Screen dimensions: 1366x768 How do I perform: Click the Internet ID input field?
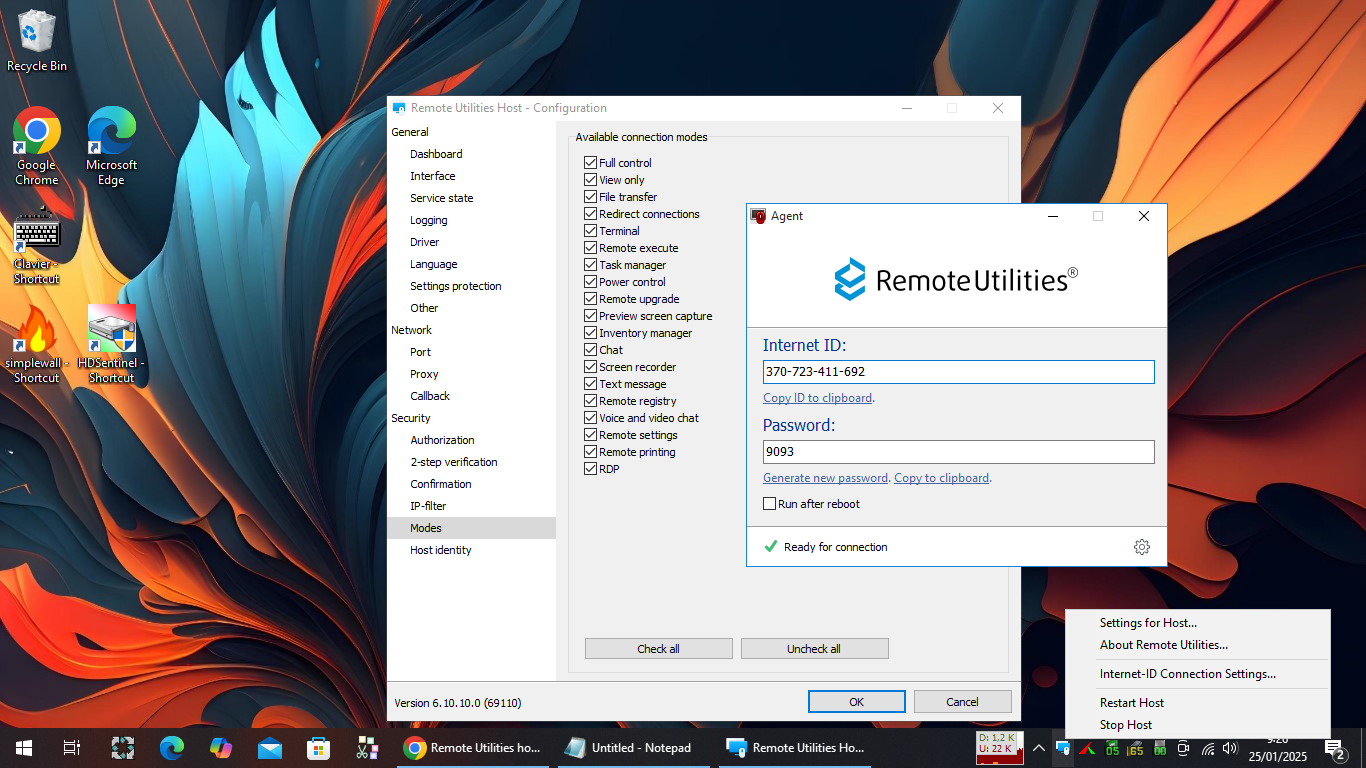958,371
